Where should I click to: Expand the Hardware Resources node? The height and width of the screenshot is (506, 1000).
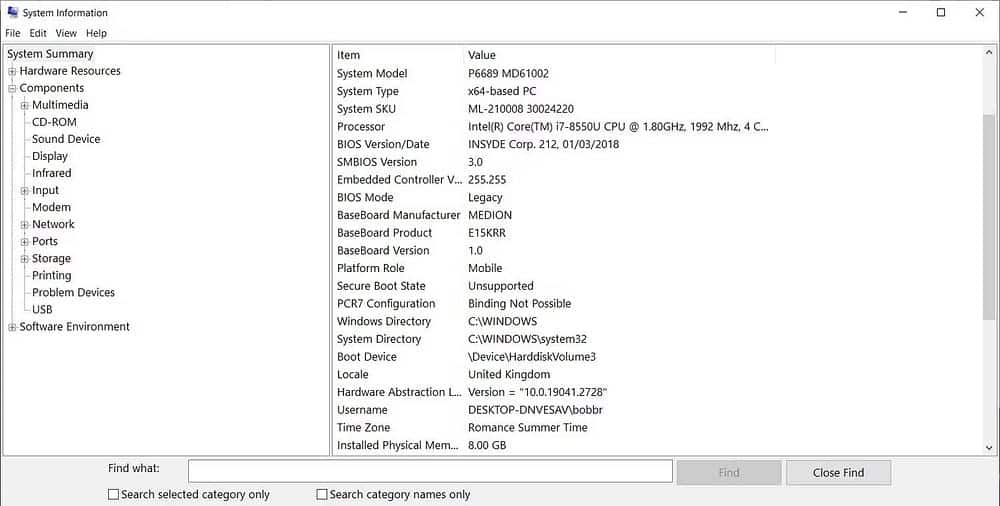(12, 71)
